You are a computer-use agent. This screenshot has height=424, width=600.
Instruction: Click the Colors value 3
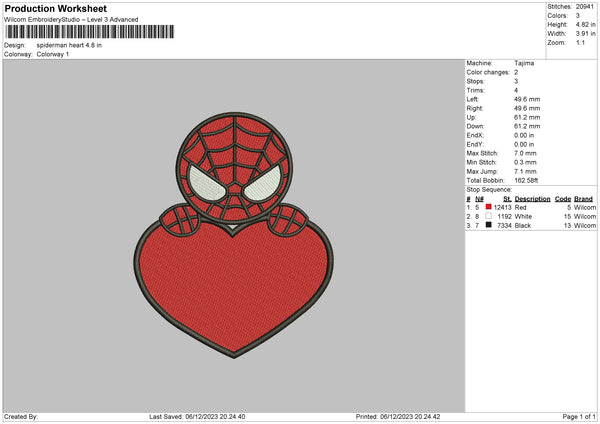pyautogui.click(x=578, y=16)
